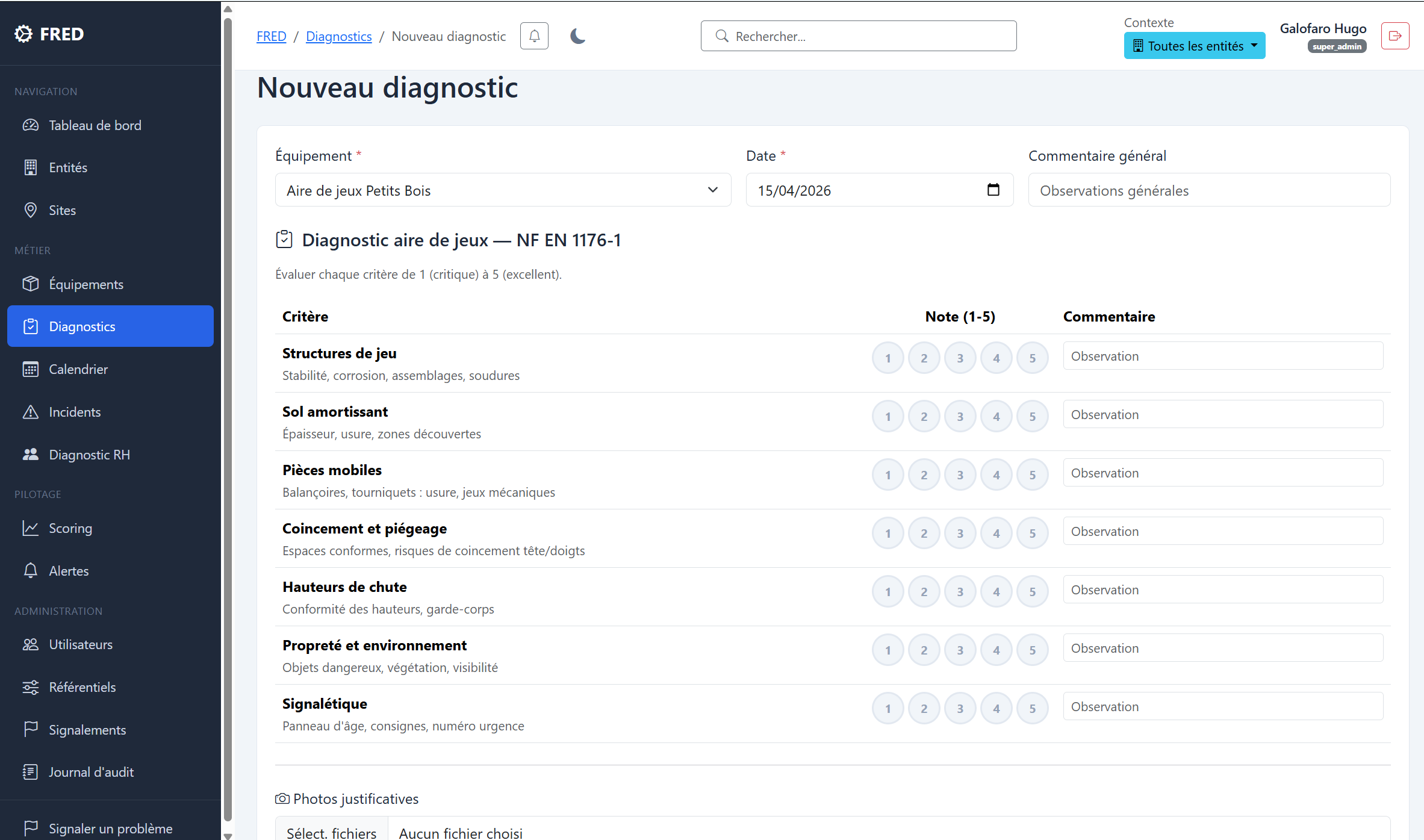Select note 1 for Sol amortissant
1424x840 pixels.
click(888, 415)
